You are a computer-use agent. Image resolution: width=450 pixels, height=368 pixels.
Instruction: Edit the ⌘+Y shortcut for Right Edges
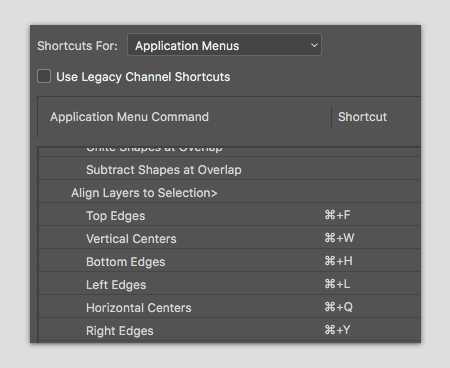coord(337,330)
